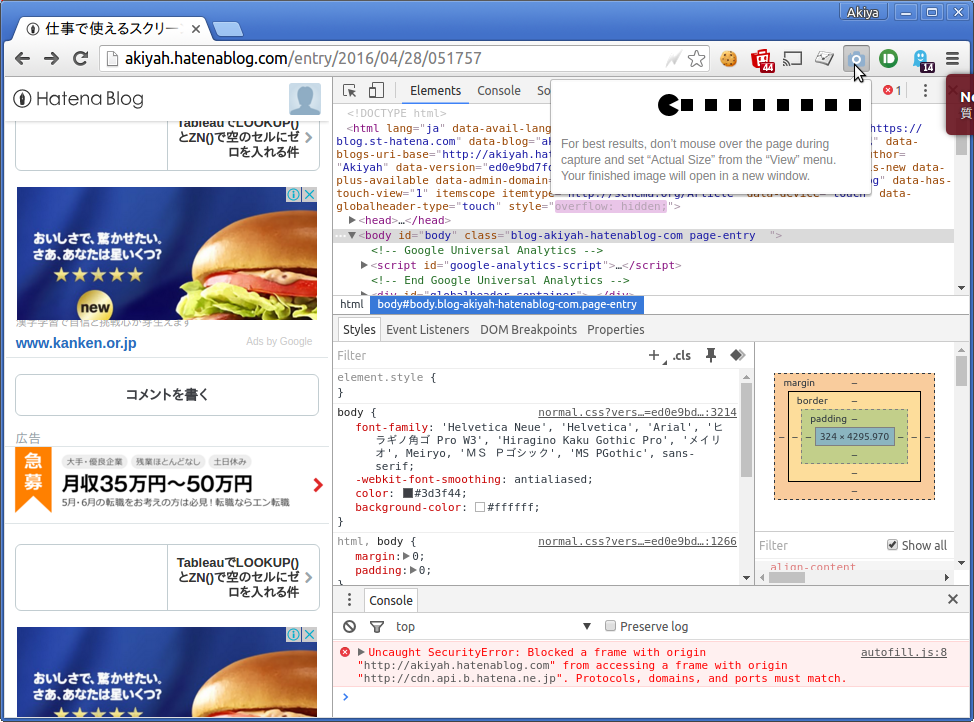
Task: Select the Styles tab
Action: (x=359, y=329)
